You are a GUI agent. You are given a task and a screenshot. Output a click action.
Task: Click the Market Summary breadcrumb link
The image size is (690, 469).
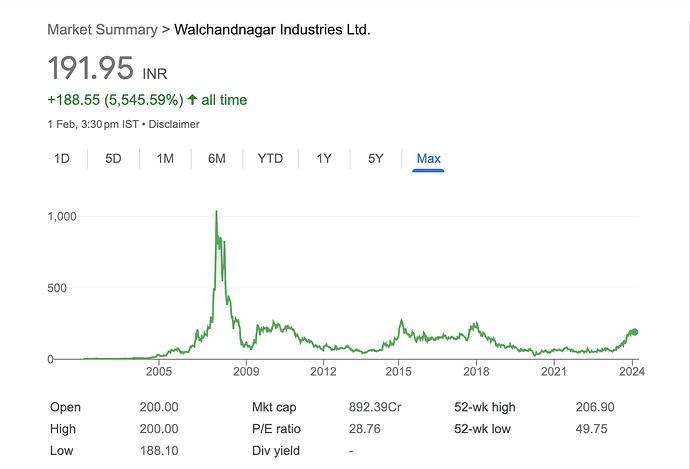pos(101,30)
